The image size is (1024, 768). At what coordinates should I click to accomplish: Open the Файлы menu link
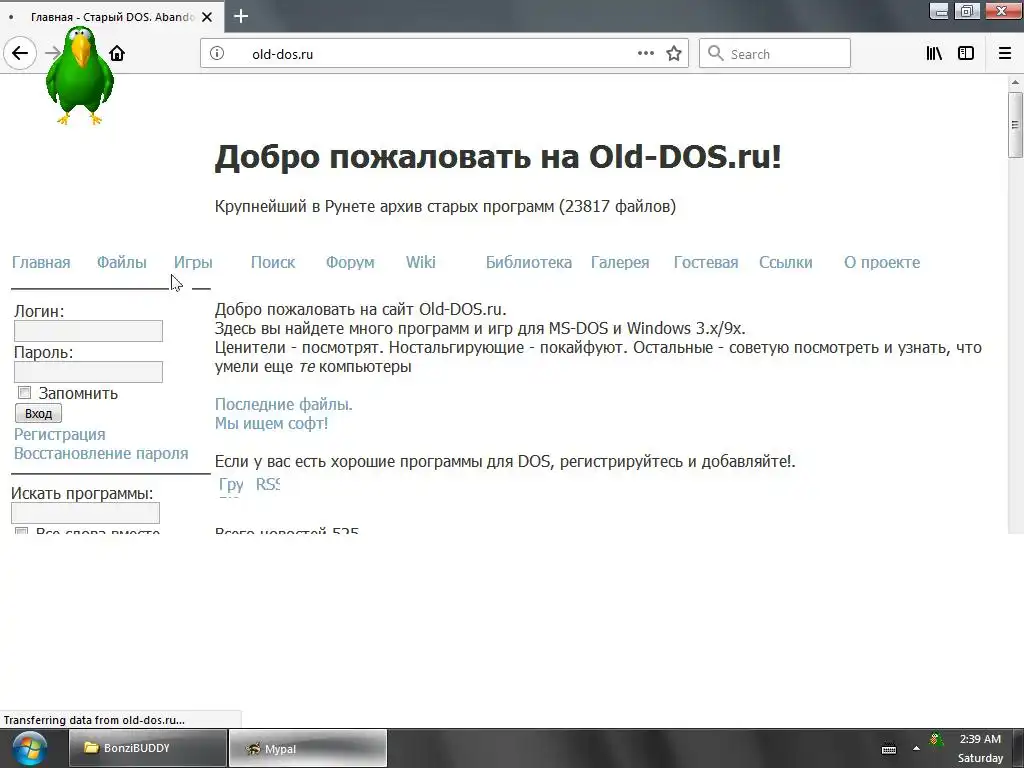click(121, 263)
